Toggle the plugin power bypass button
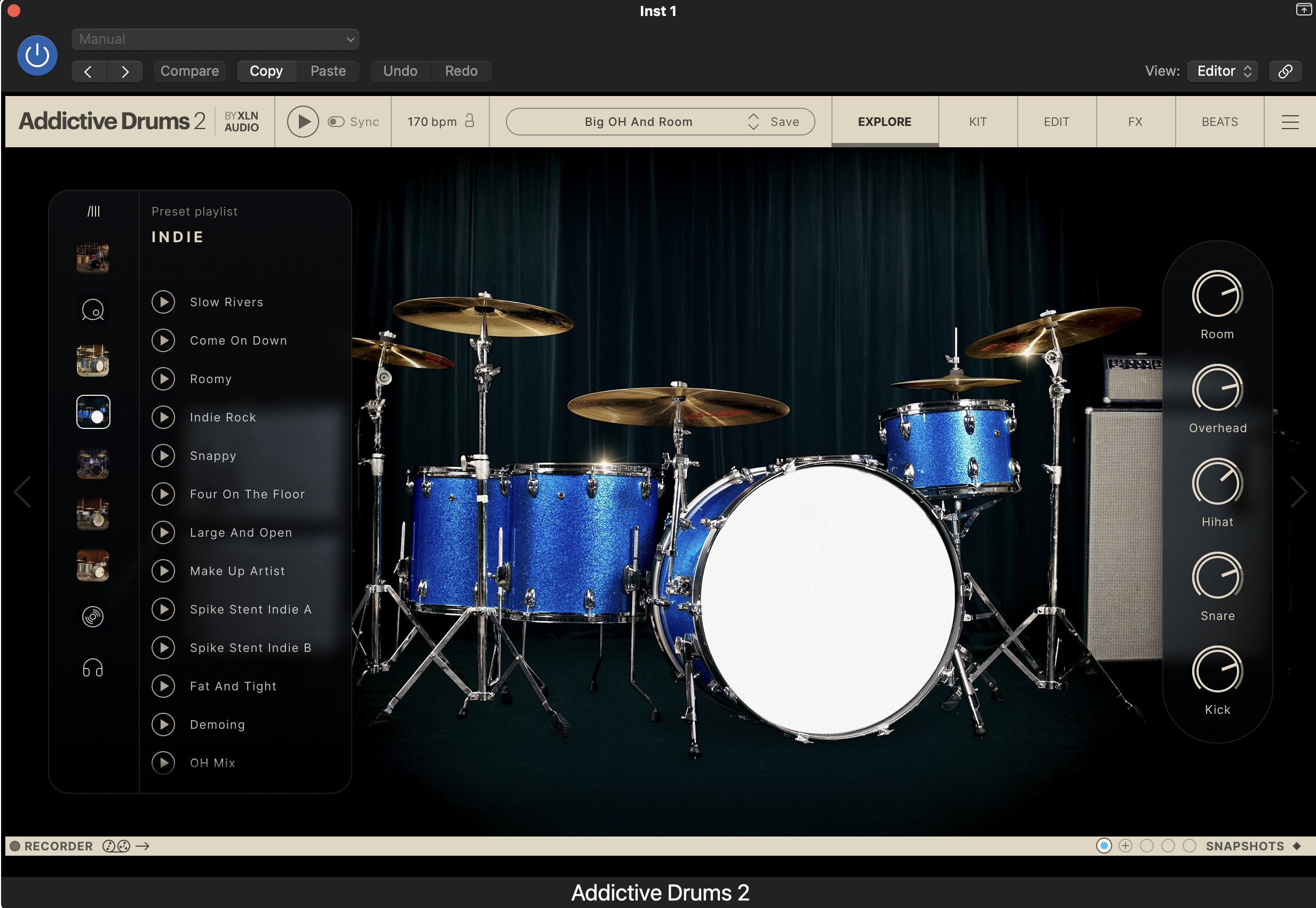The height and width of the screenshot is (908, 1316). [x=37, y=56]
